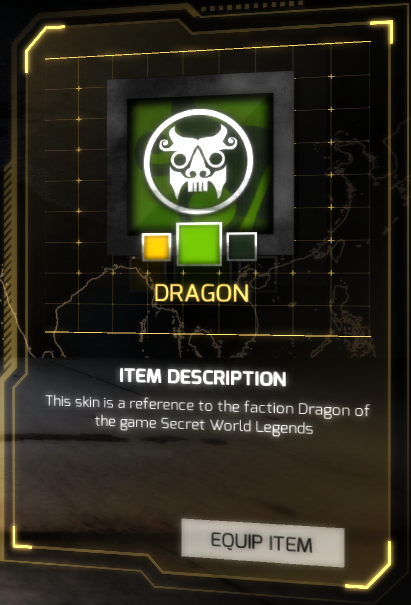Click the top-right yellow corner bracket
The width and height of the screenshot is (411, 605).
(x=382, y=29)
